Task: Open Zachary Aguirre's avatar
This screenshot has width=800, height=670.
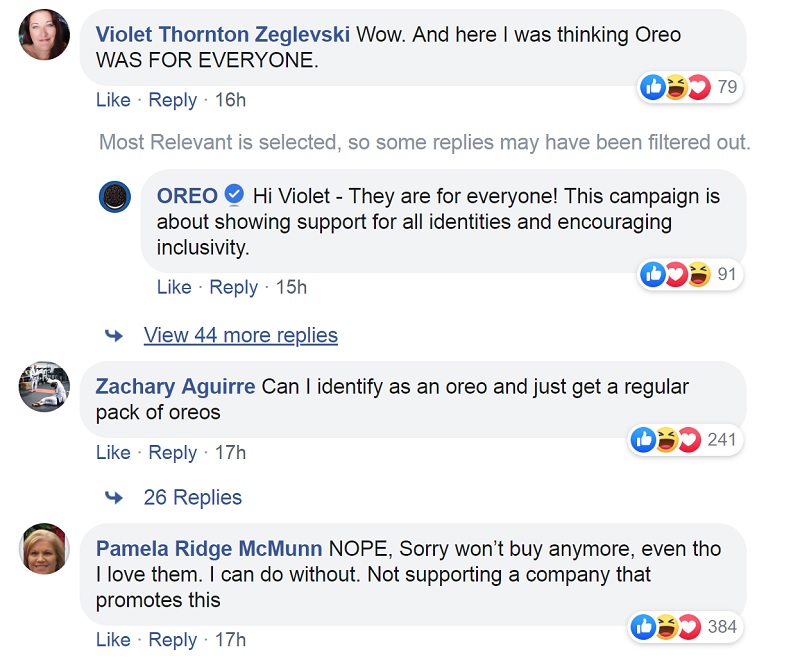Action: [x=44, y=387]
